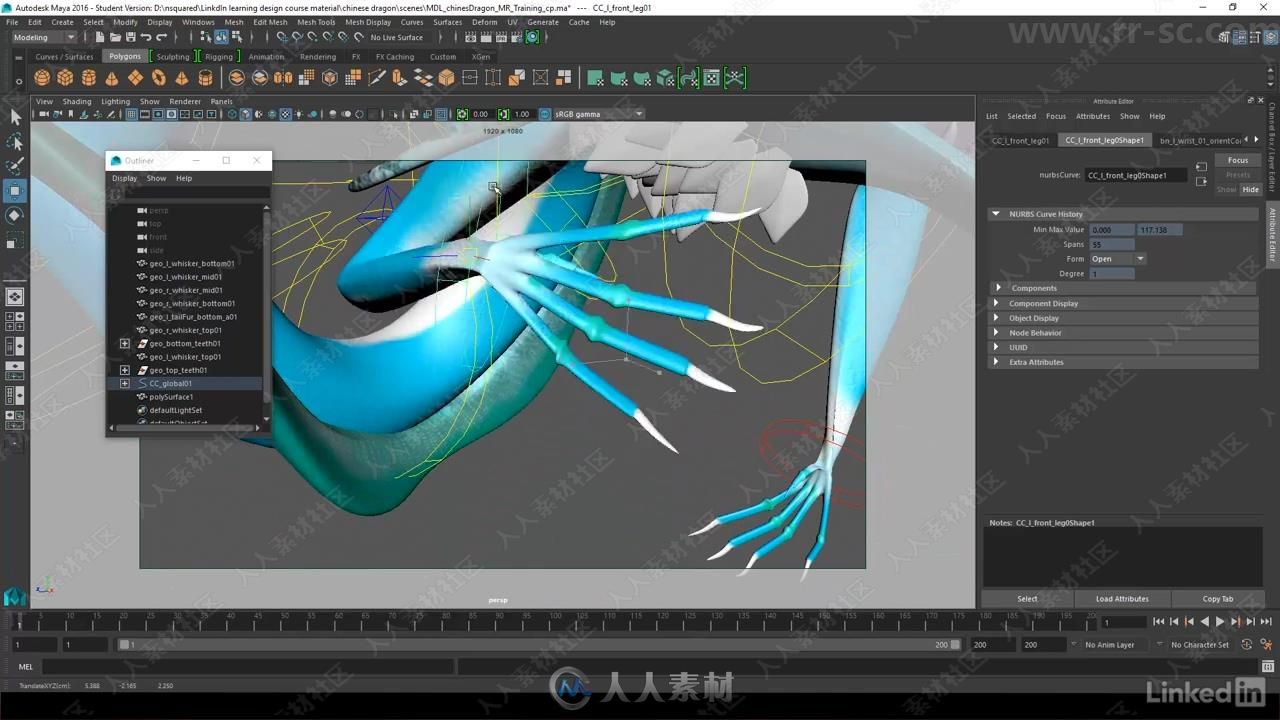
Task: Toggle the viewport gamma button
Action: tap(503, 114)
